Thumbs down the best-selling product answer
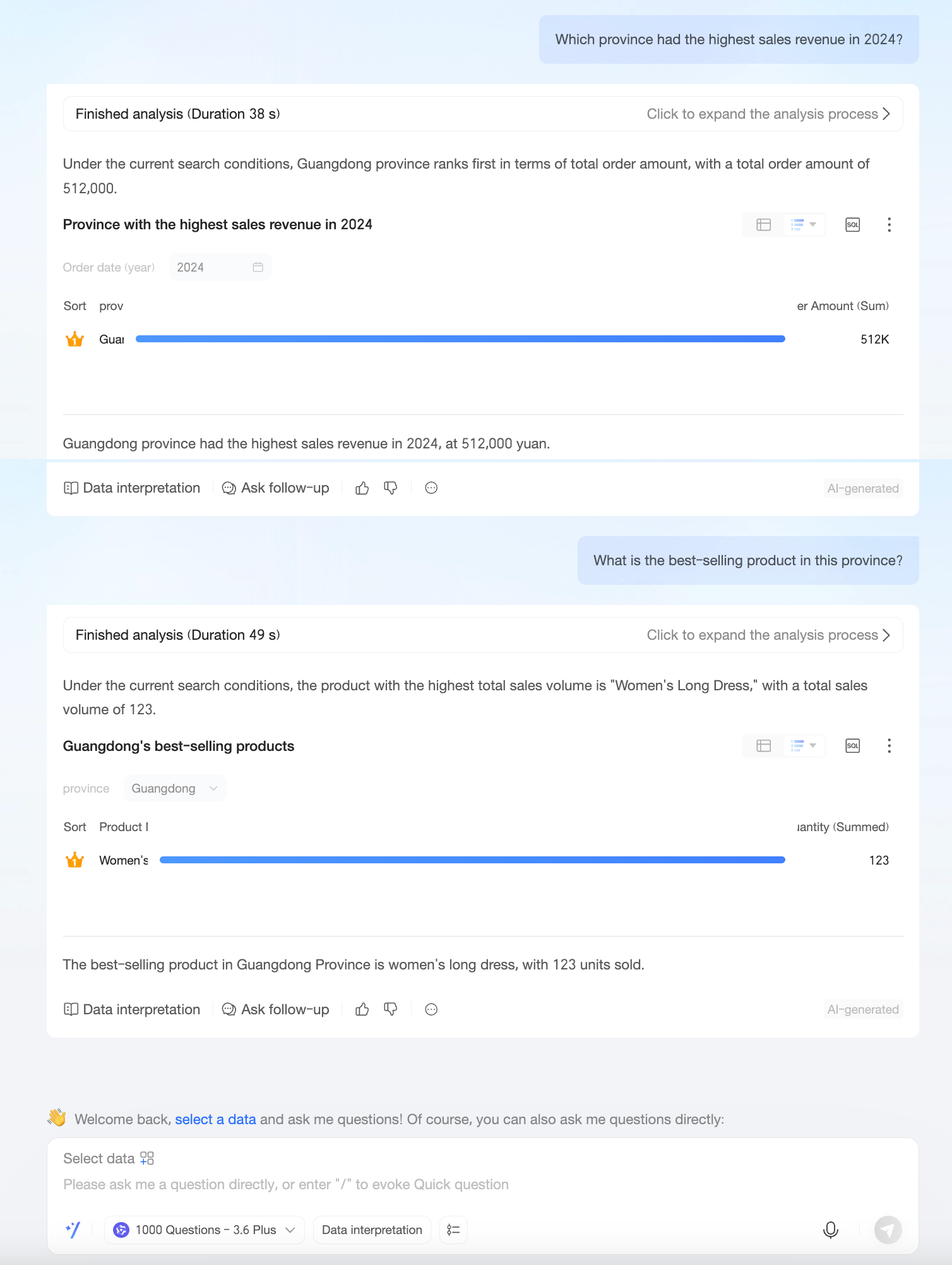 (x=391, y=1009)
